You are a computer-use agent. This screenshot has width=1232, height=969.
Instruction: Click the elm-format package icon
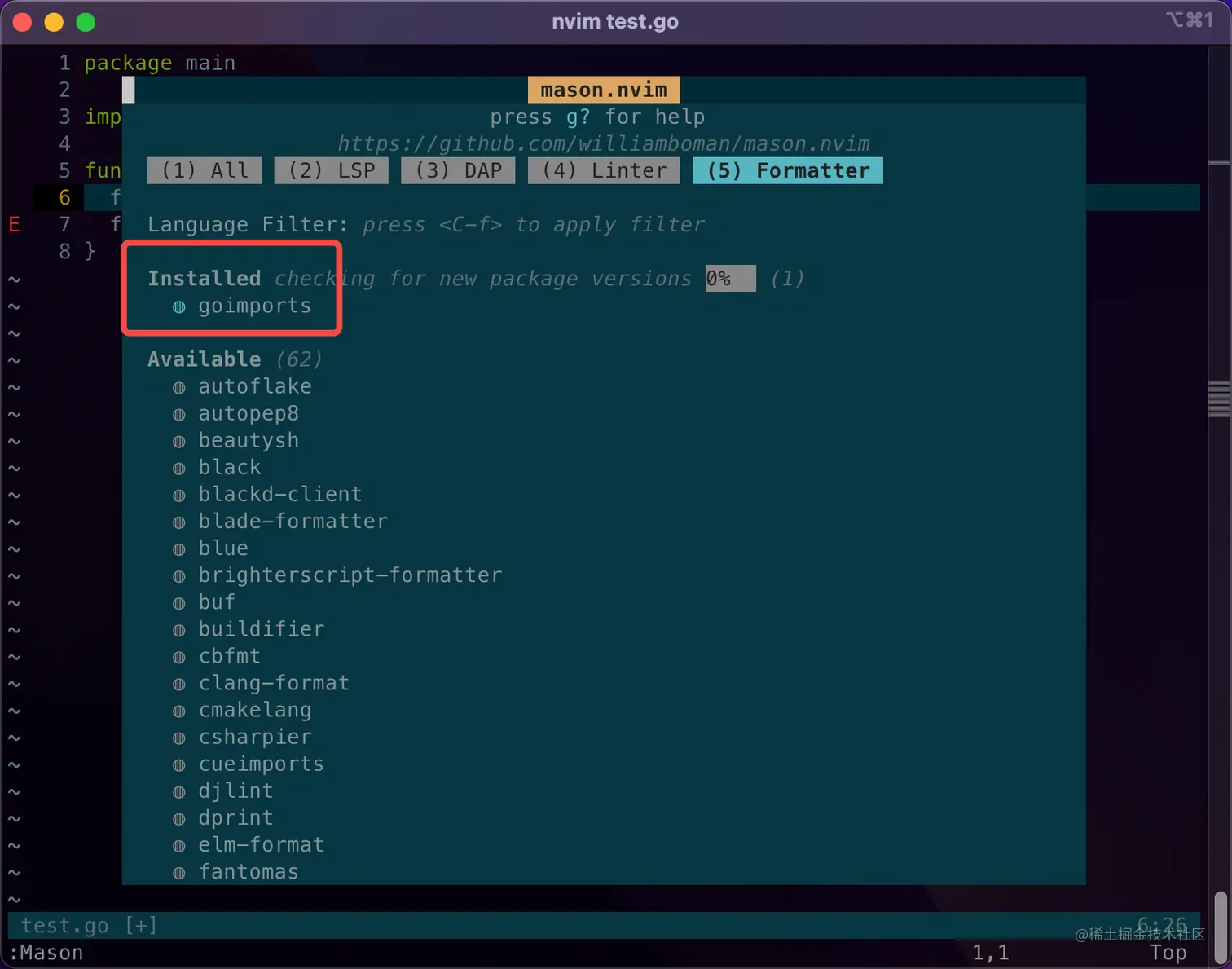[179, 846]
